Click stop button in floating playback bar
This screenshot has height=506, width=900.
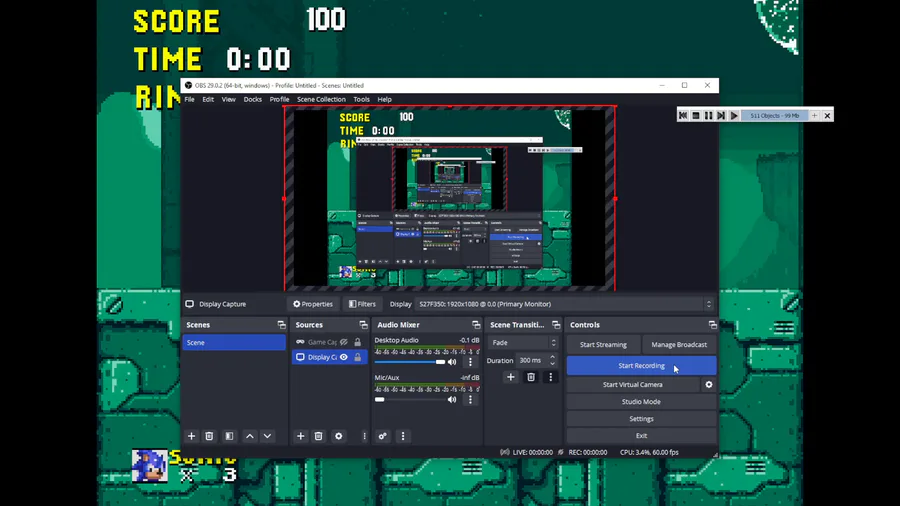pyautogui.click(x=696, y=115)
